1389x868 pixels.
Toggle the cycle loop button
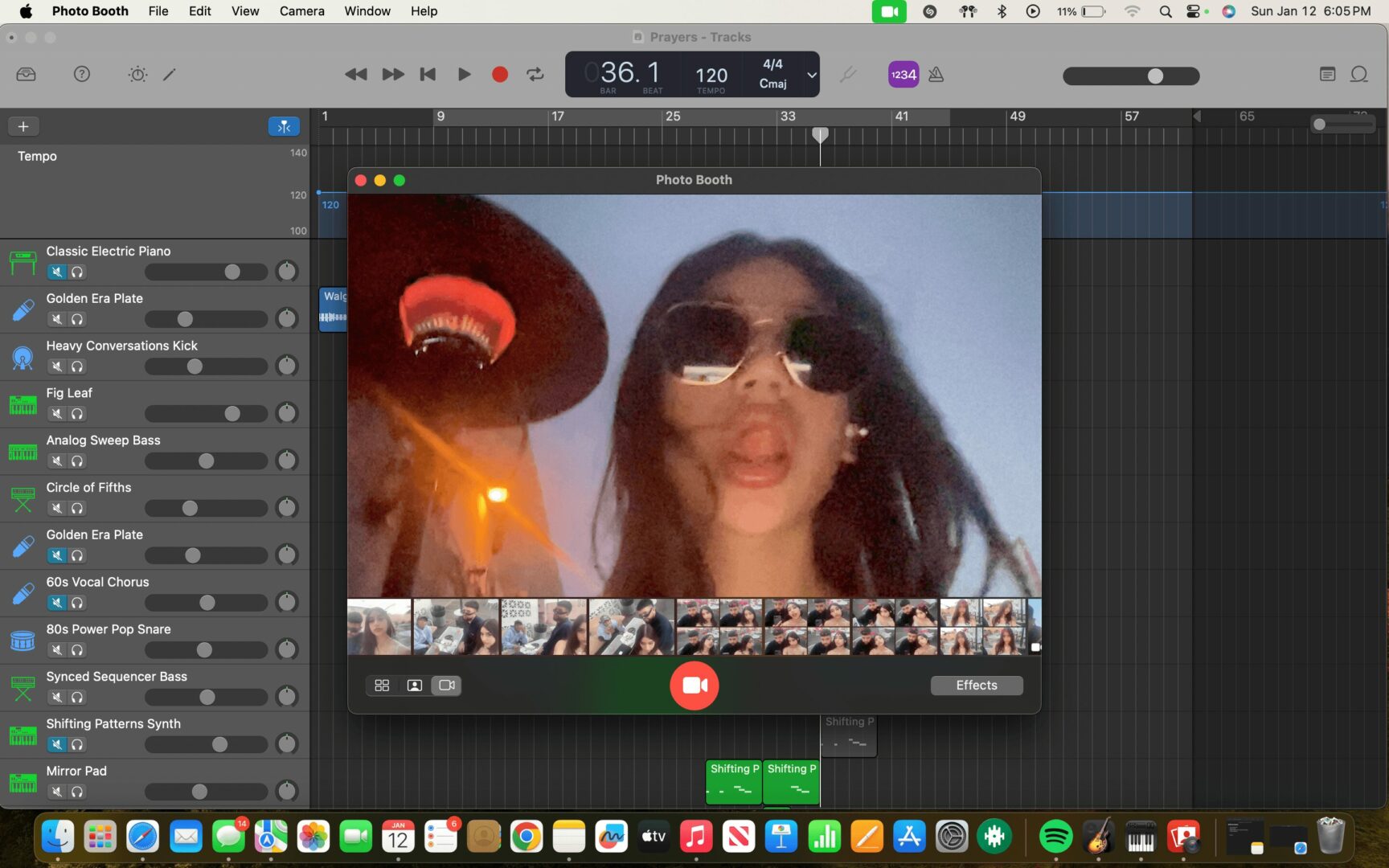pyautogui.click(x=535, y=75)
